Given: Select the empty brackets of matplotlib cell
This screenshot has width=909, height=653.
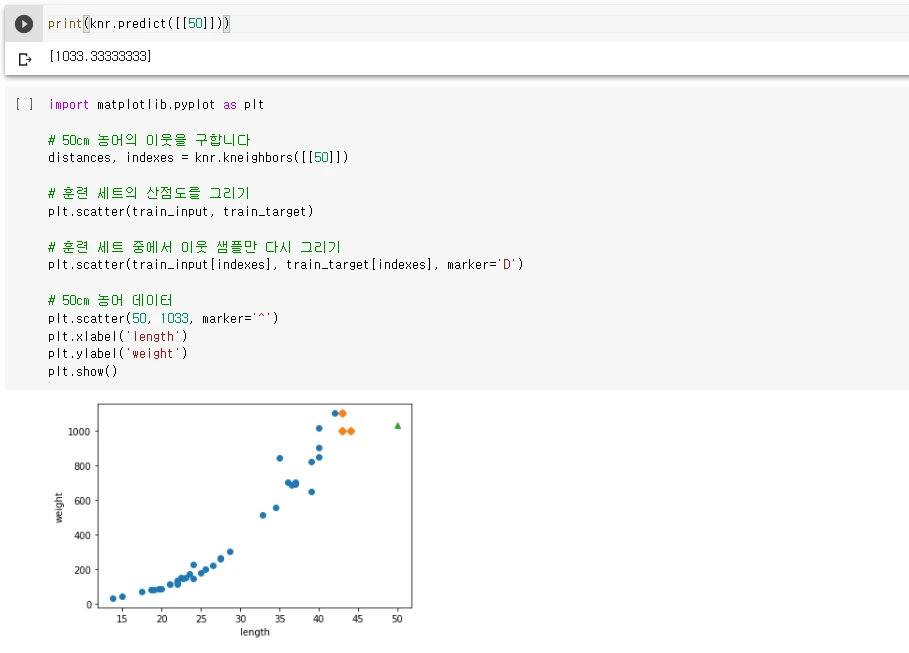Looking at the screenshot, I should coord(24,104).
